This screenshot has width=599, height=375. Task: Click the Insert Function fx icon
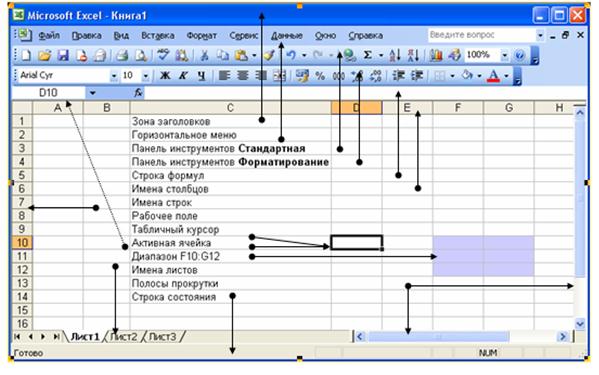pos(138,92)
